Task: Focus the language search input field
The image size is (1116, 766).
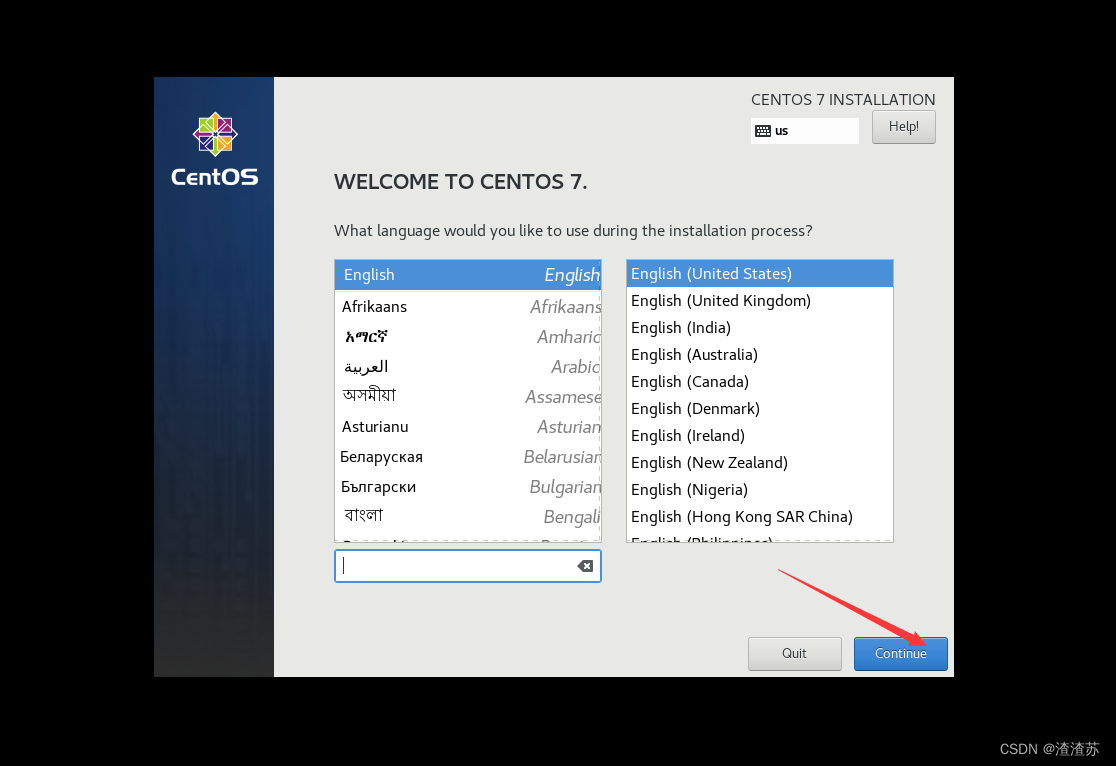Action: click(x=468, y=566)
